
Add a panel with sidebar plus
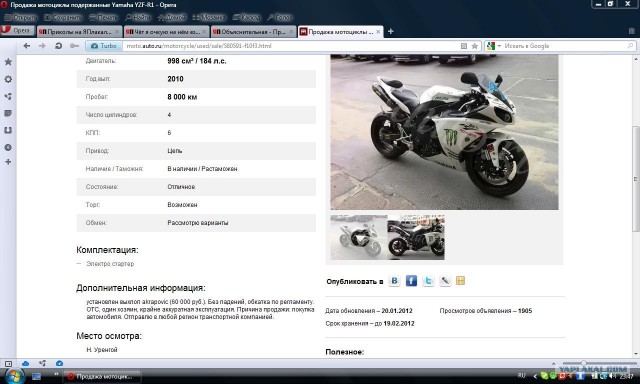coord(8,162)
